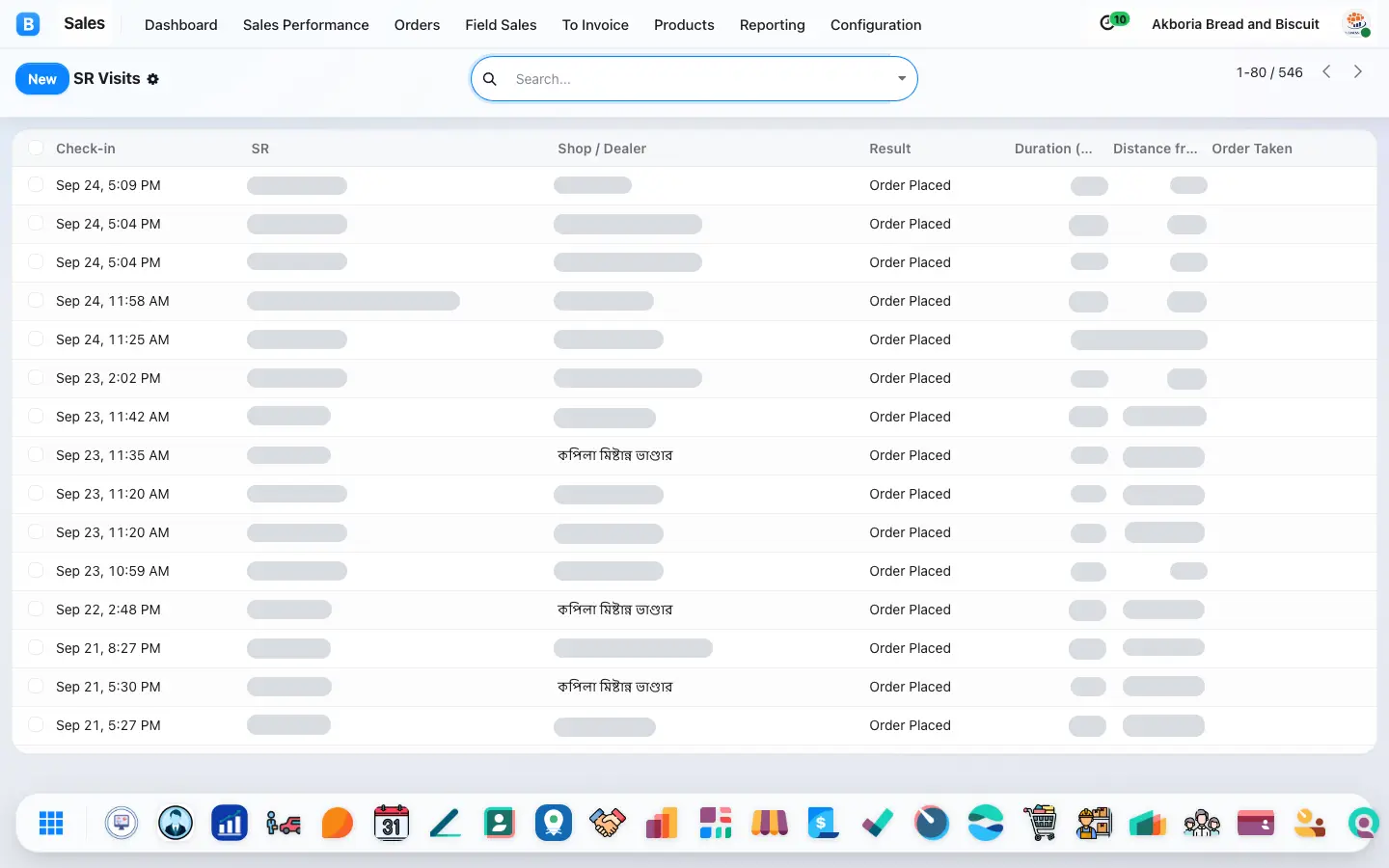Open the user avatar menu
The width and height of the screenshot is (1389, 868).
1356,24
